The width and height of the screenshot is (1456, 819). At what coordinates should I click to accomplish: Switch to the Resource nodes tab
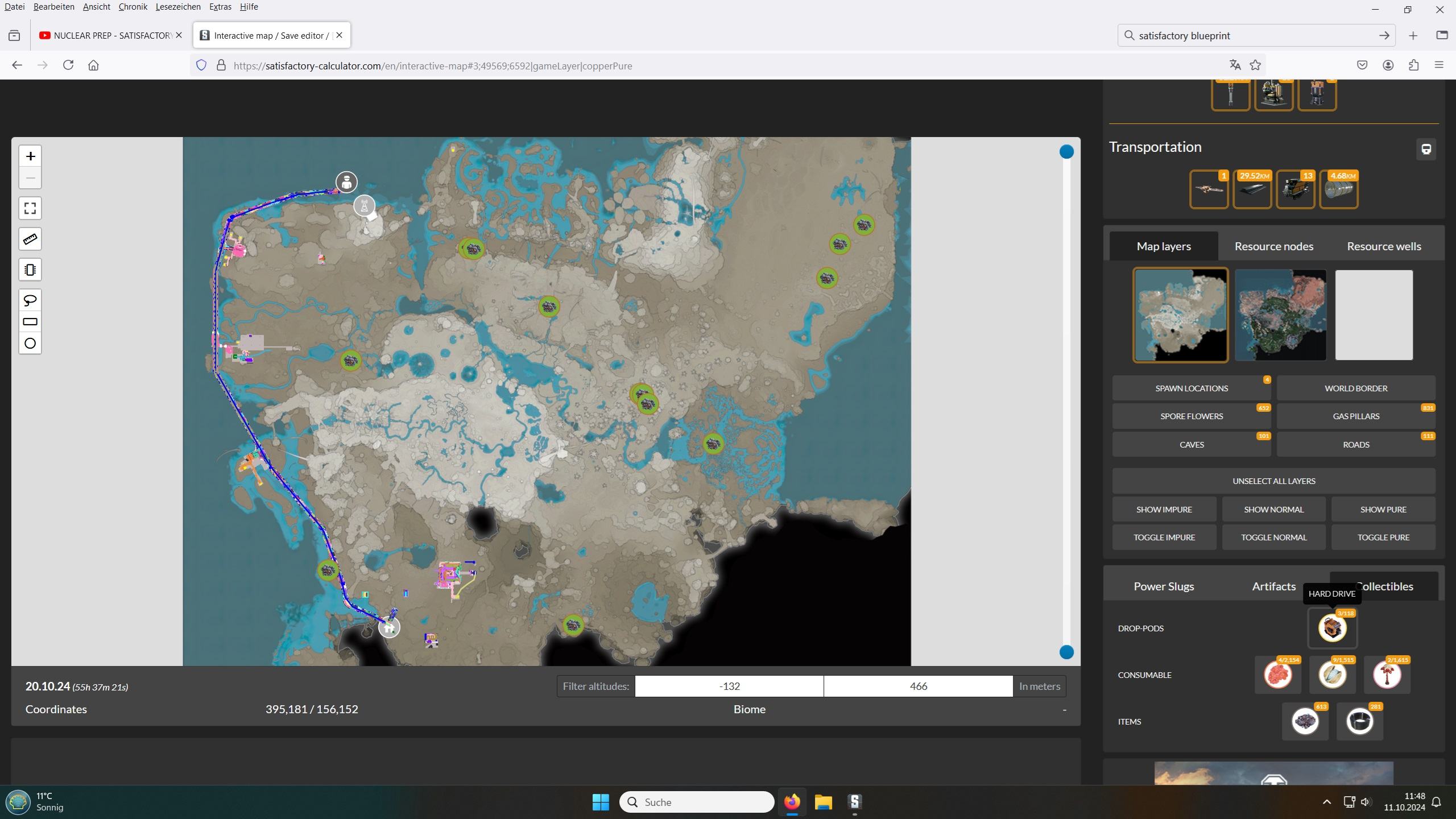[x=1274, y=246]
